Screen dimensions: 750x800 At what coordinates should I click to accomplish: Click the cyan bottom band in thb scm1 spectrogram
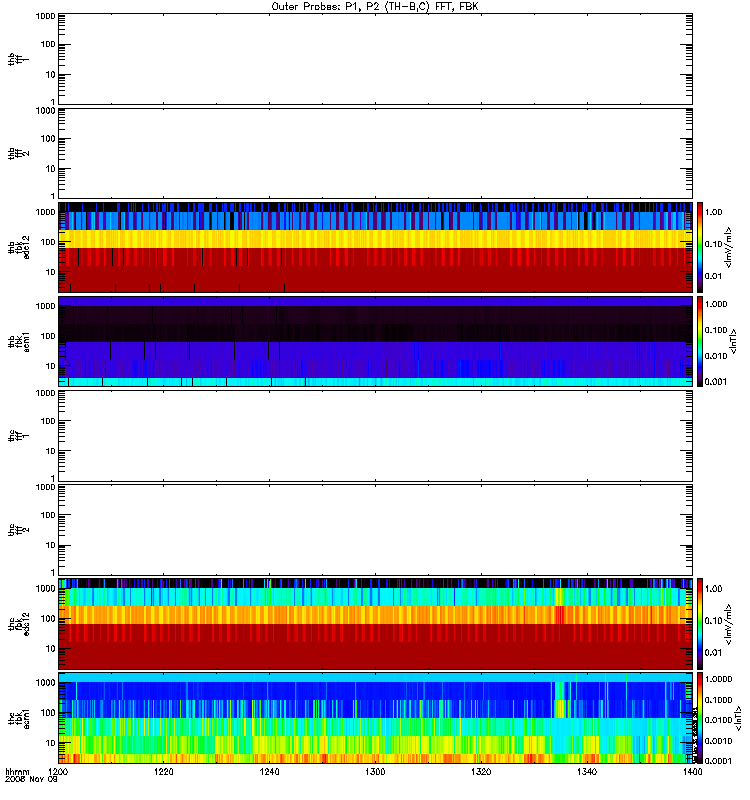[375, 382]
